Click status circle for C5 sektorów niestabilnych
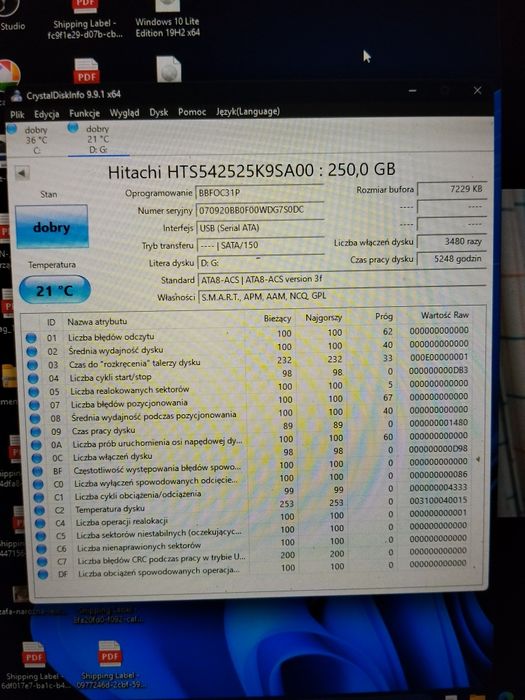 tap(41, 536)
